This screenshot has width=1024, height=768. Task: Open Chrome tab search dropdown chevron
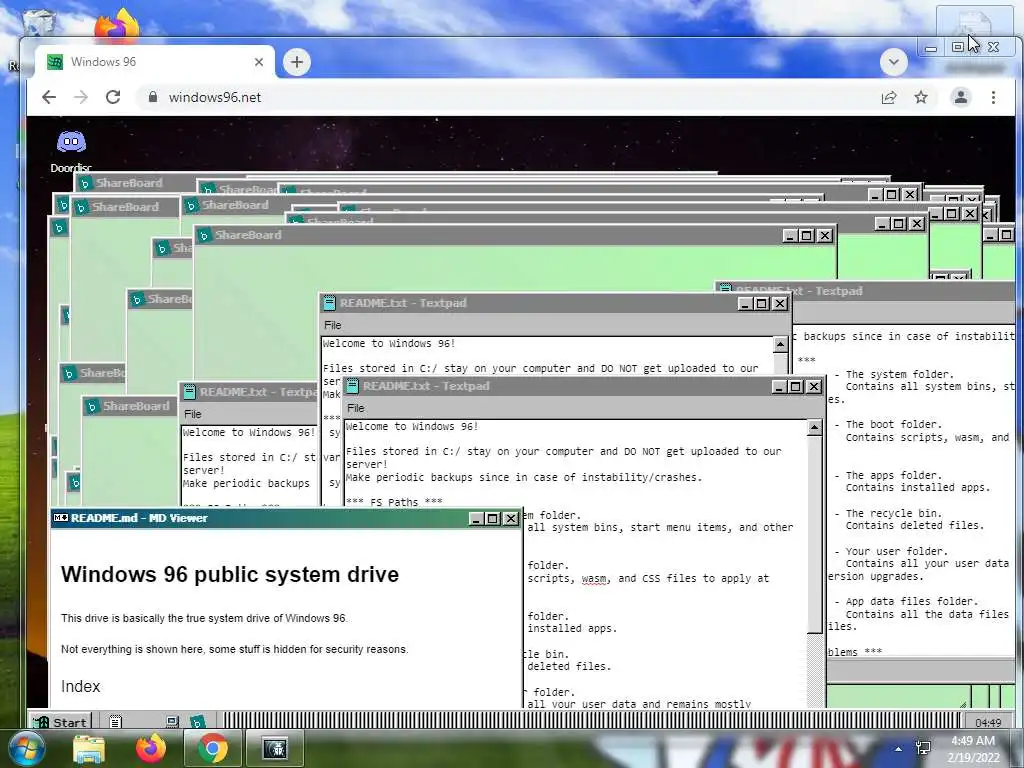(x=893, y=62)
